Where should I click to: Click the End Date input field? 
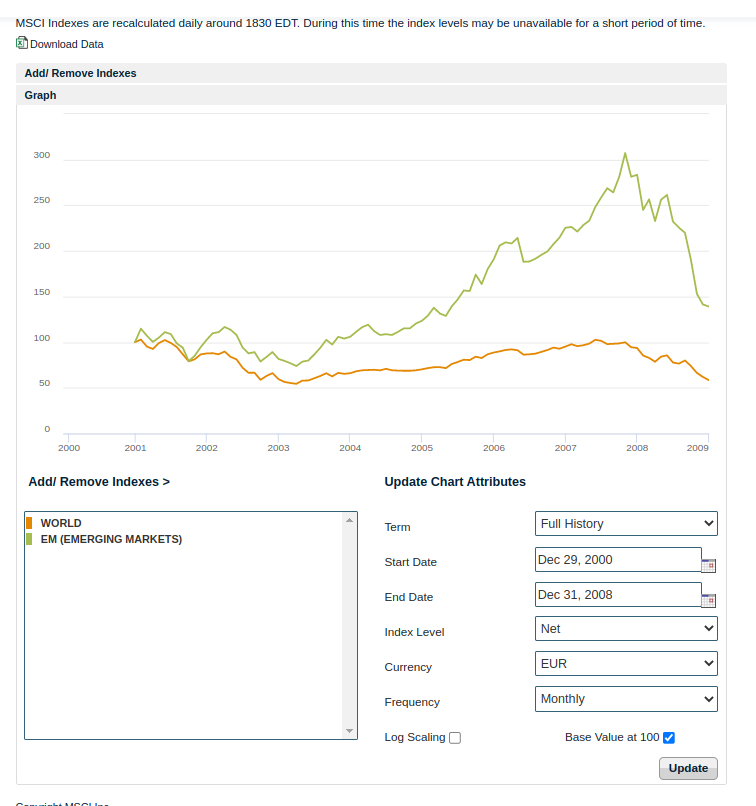tap(618, 595)
